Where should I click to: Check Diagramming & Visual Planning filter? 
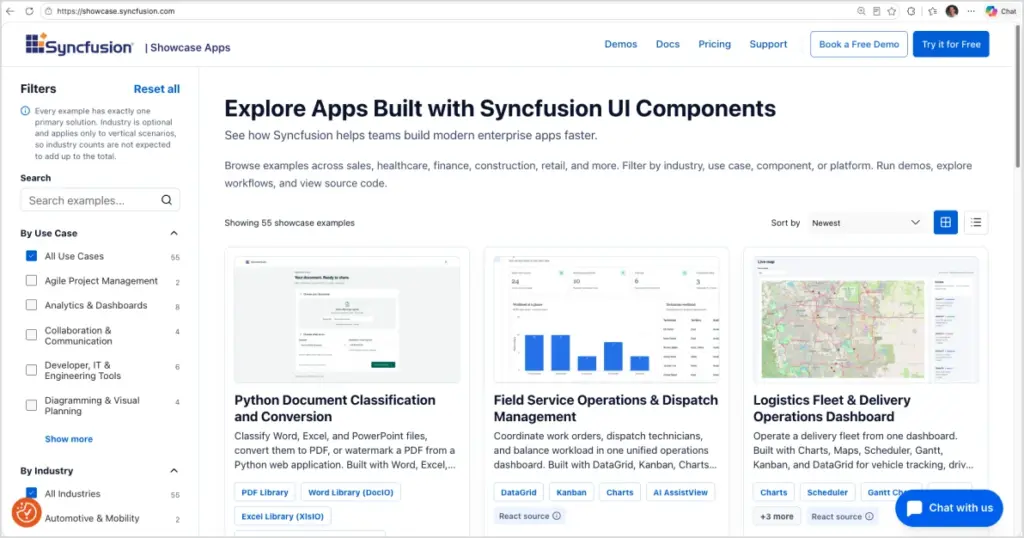pyautogui.click(x=31, y=405)
